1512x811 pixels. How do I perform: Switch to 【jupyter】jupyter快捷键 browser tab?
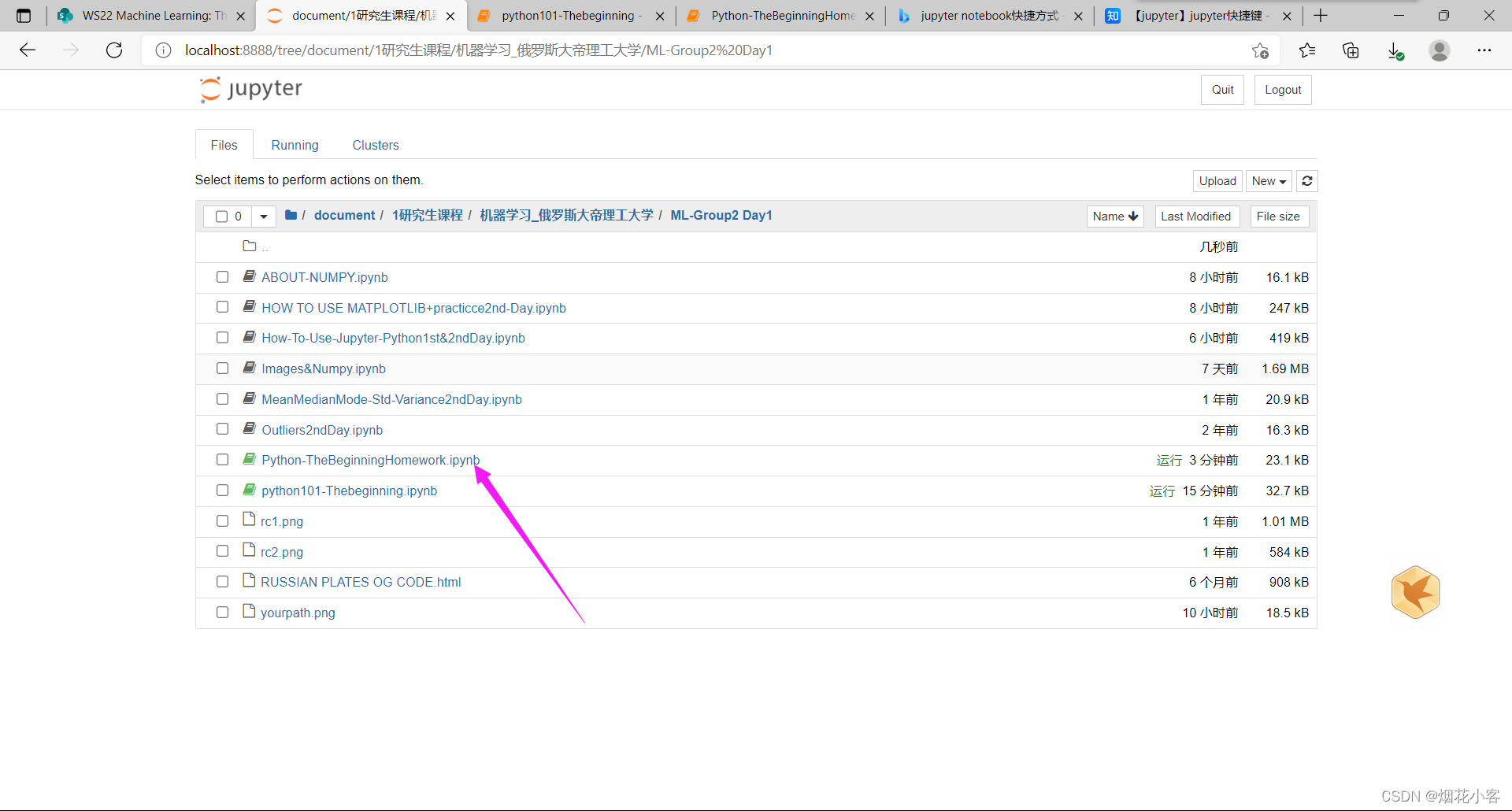pos(1199,16)
